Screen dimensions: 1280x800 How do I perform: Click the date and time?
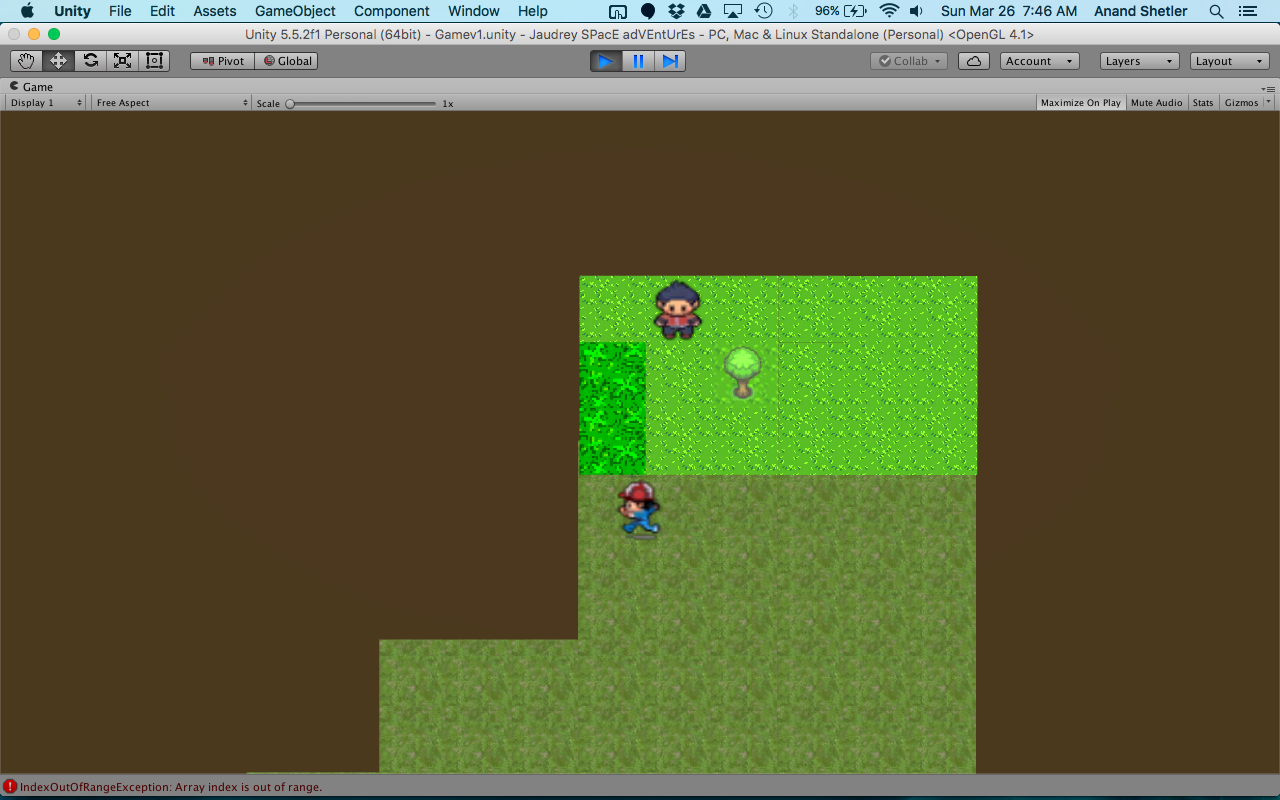tap(1009, 11)
